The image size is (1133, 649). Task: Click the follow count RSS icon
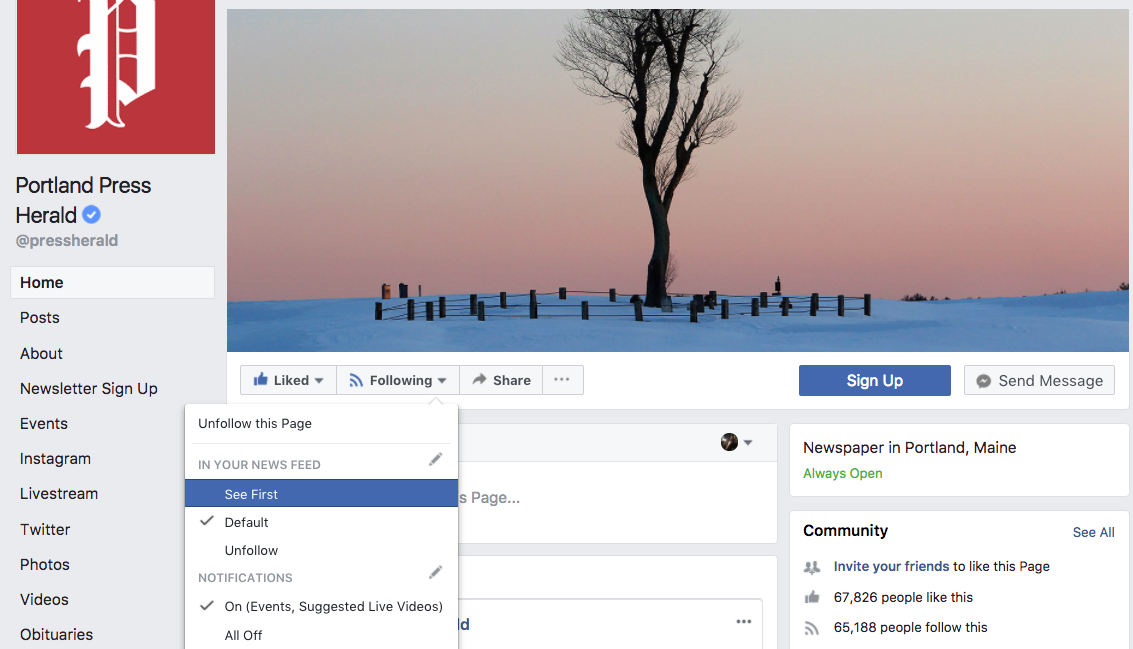tap(812, 628)
